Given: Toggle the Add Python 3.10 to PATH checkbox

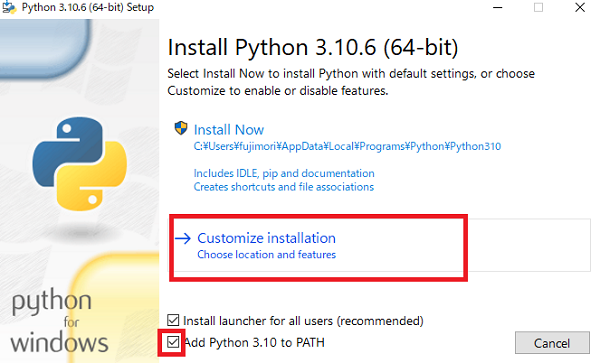Looking at the screenshot, I should [x=173, y=342].
